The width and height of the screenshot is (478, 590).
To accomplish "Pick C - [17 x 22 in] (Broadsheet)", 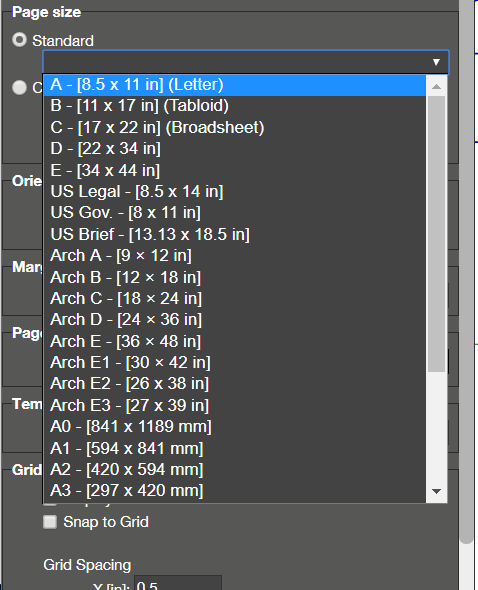I will click(x=235, y=127).
